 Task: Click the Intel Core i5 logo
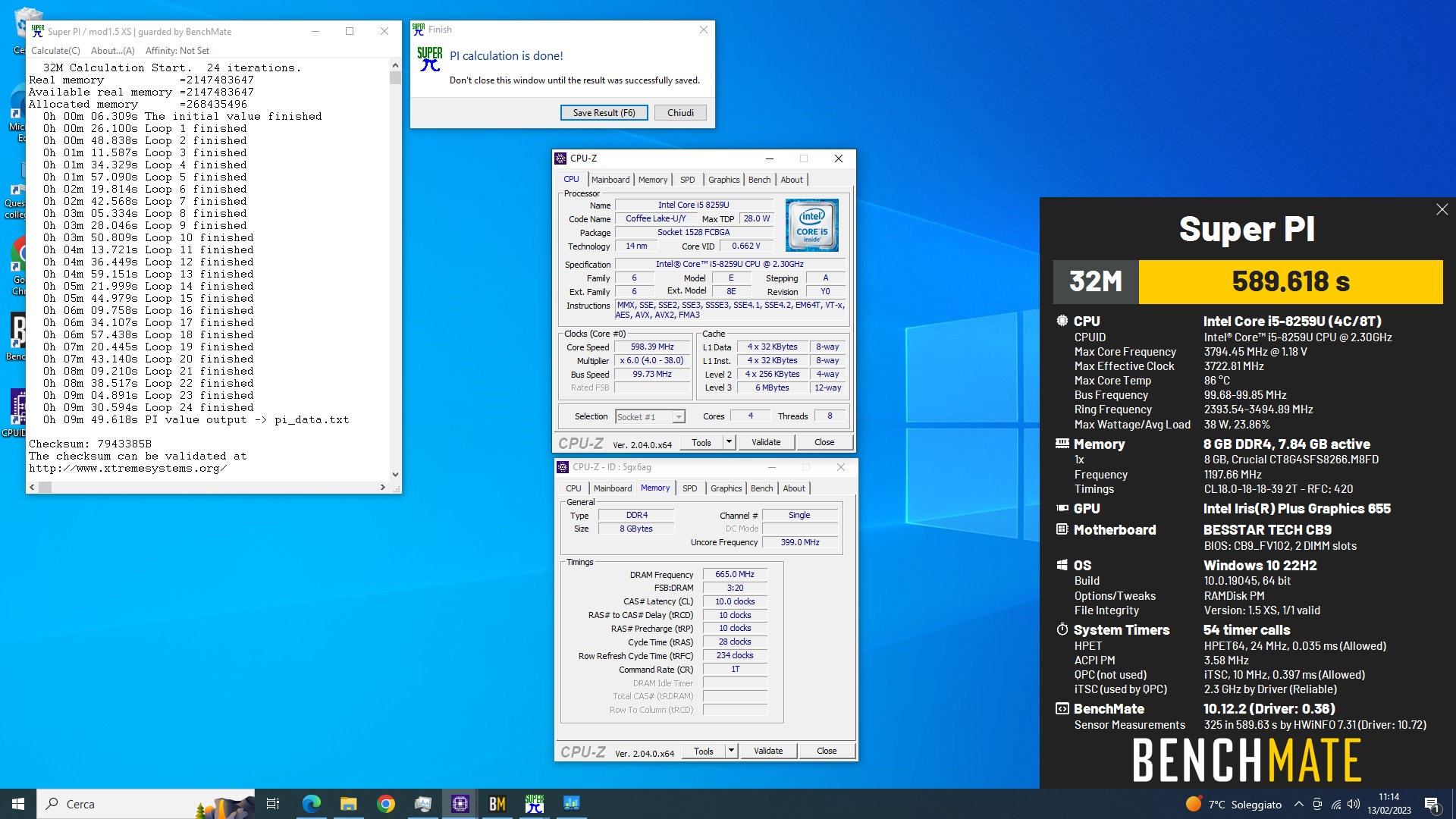pyautogui.click(x=811, y=225)
